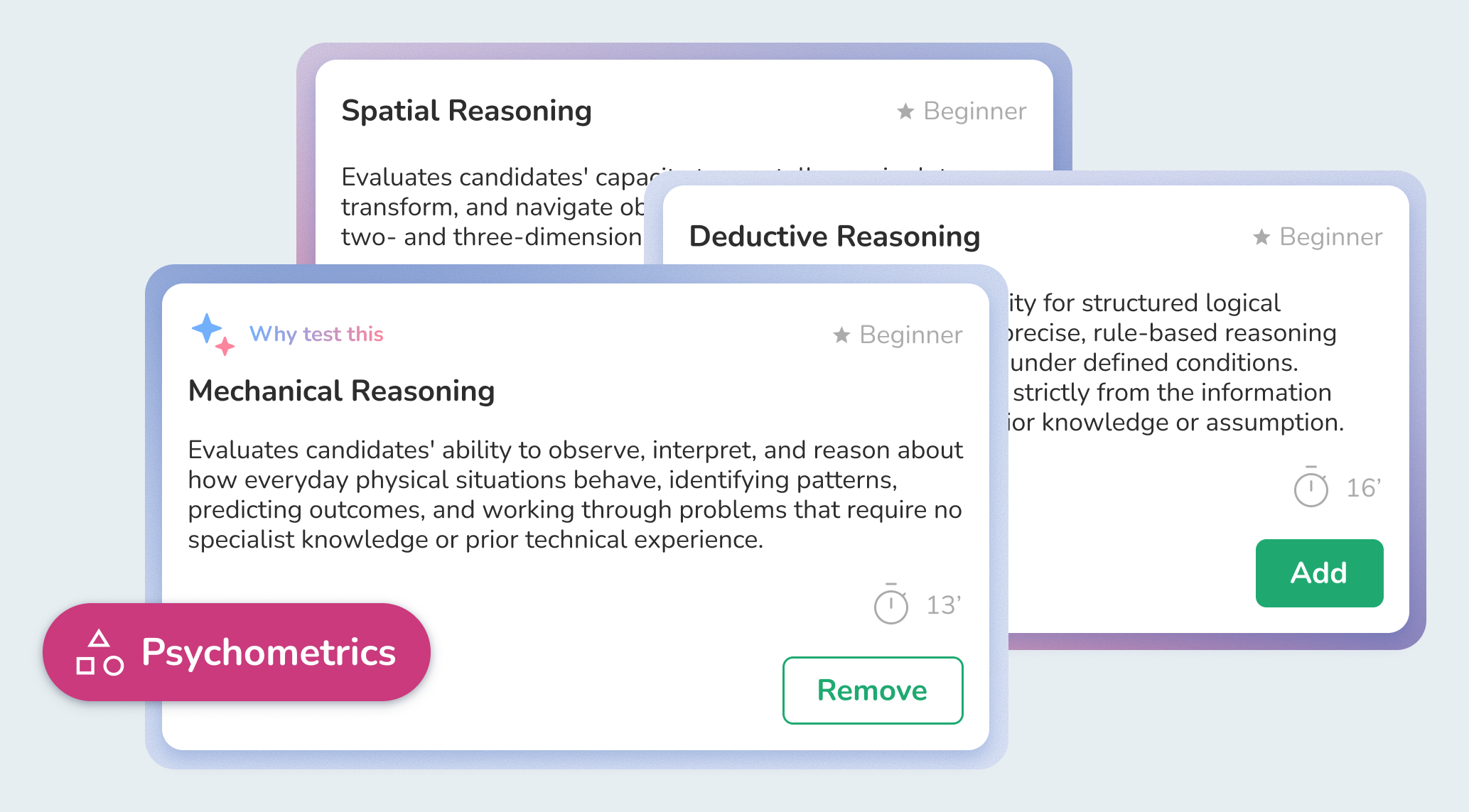1469x812 pixels.
Task: Click the 16' duration label
Action: click(1364, 488)
